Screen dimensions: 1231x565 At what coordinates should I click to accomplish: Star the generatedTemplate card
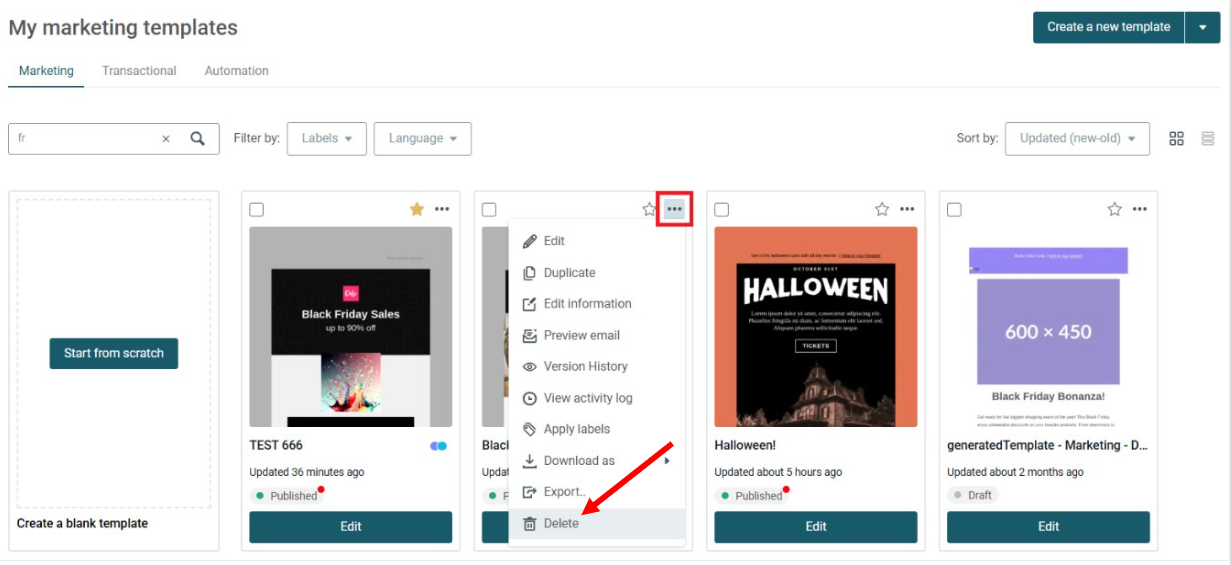coord(1115,209)
